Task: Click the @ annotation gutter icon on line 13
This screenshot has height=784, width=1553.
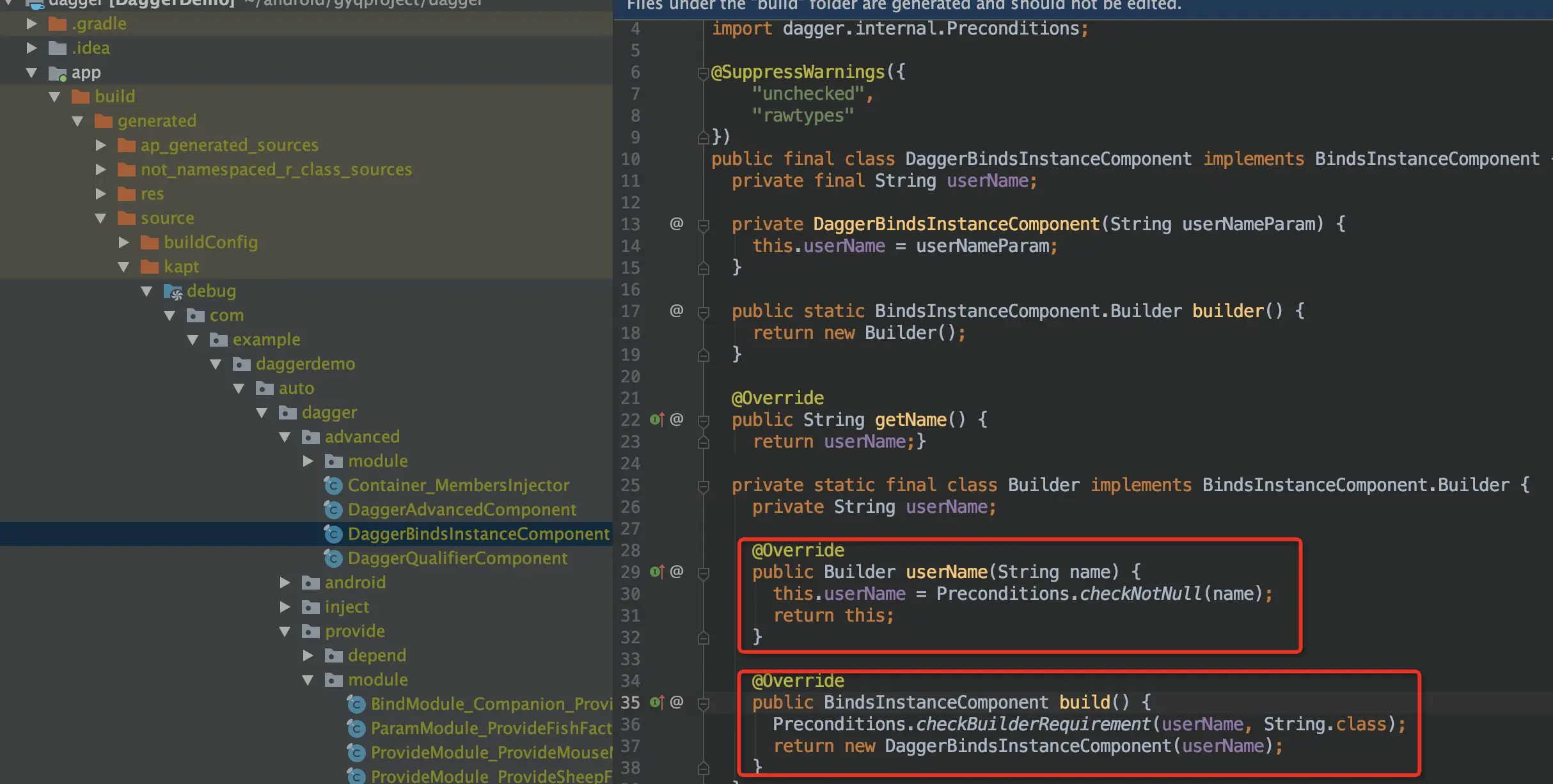Action: pos(676,224)
